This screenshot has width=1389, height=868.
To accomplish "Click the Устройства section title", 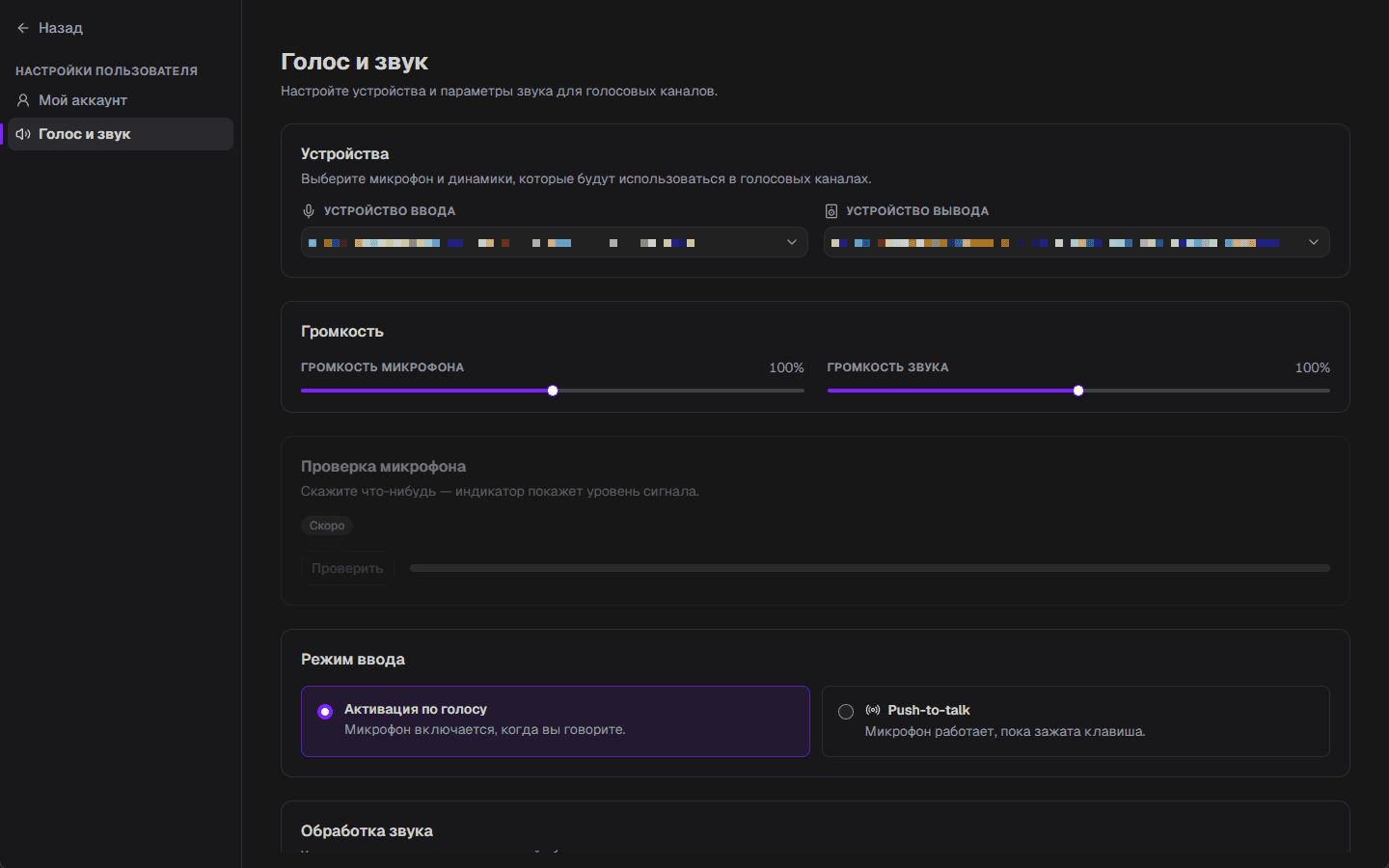I will pos(344,154).
